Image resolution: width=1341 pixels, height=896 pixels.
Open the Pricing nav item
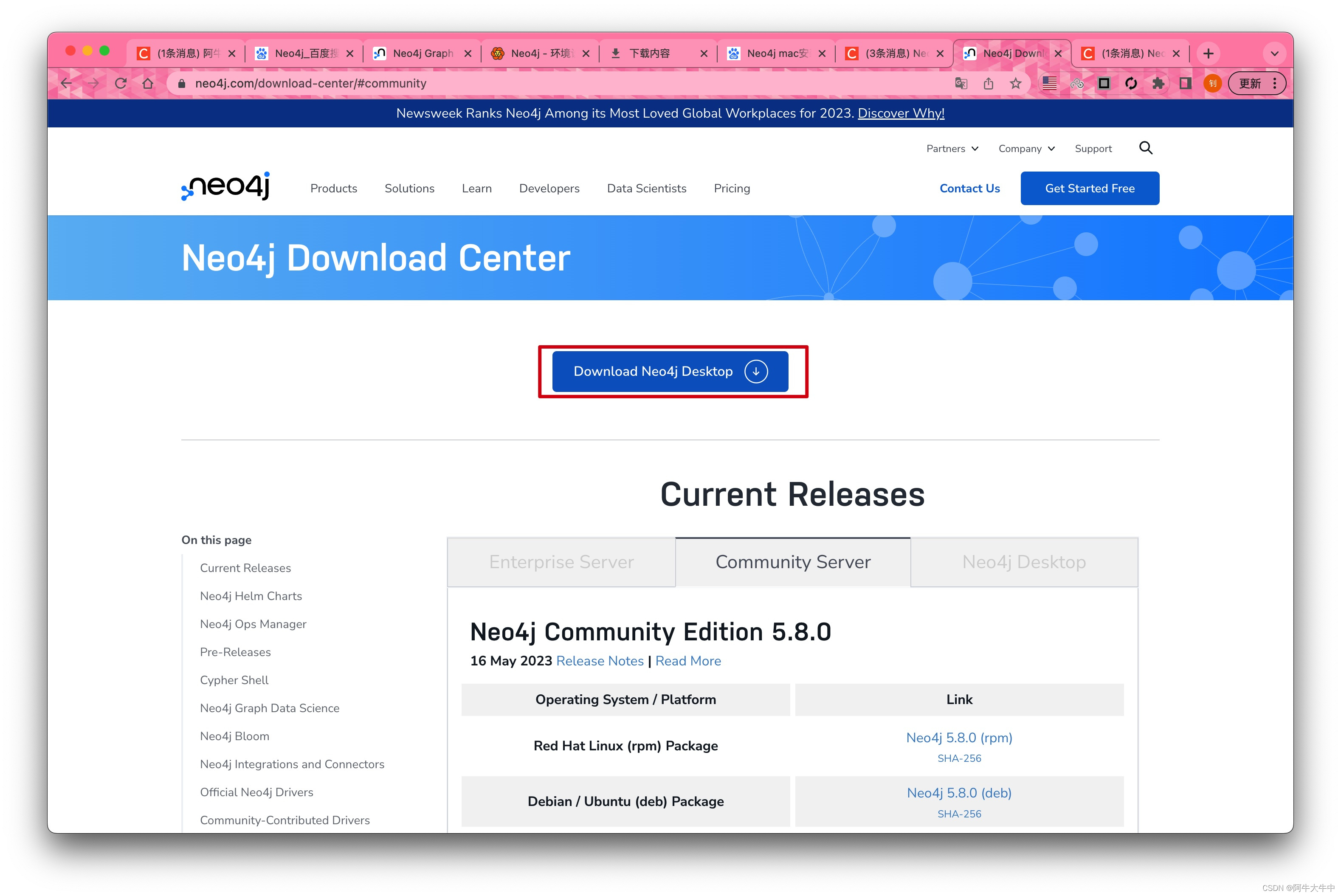pyautogui.click(x=732, y=188)
